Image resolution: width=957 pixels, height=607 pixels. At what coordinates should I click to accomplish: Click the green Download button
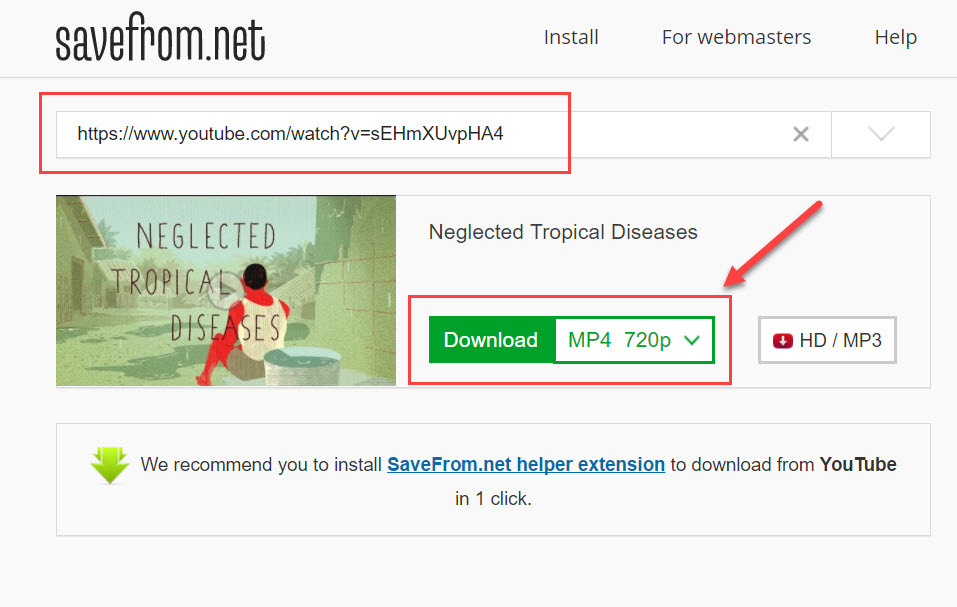point(491,340)
